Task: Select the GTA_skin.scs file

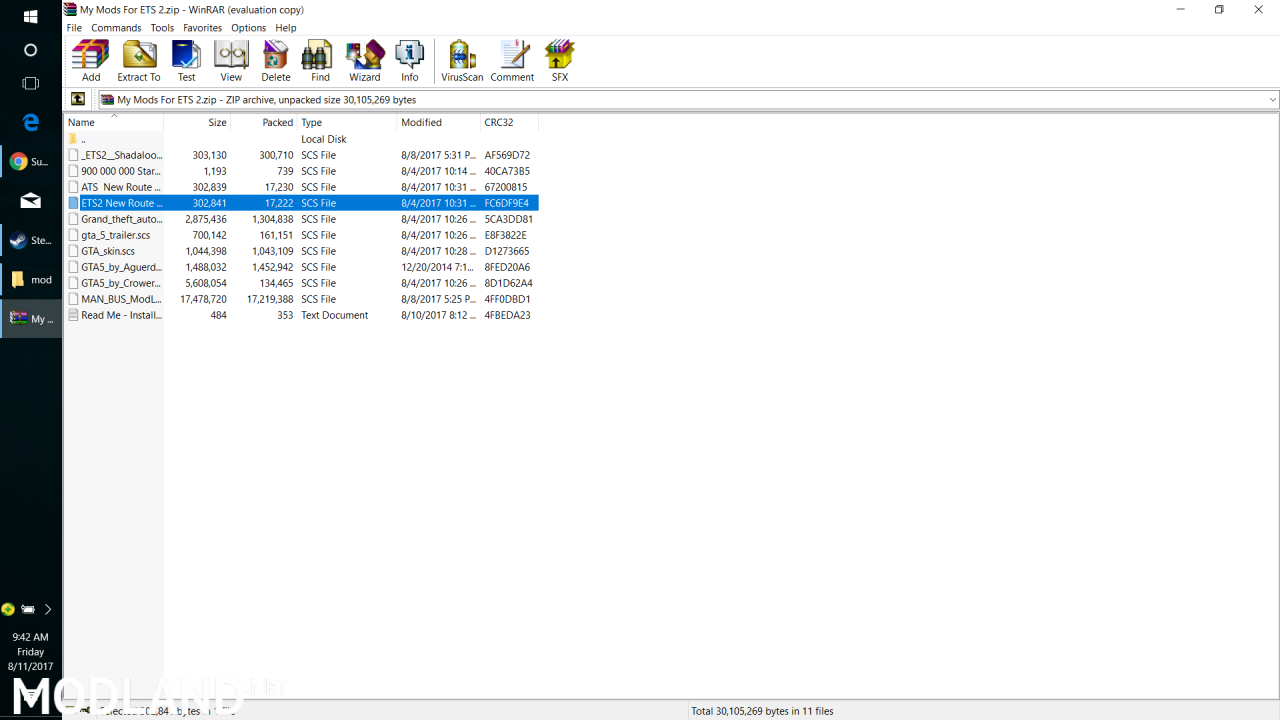Action: (108, 251)
